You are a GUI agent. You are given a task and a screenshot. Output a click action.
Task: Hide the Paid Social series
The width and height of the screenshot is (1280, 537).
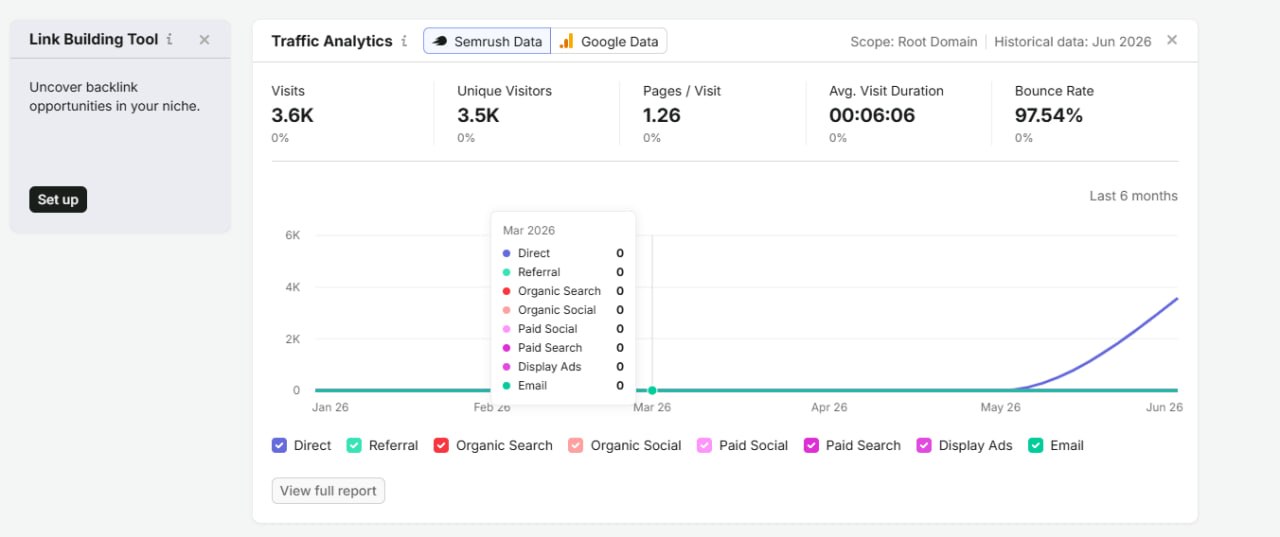coord(704,445)
